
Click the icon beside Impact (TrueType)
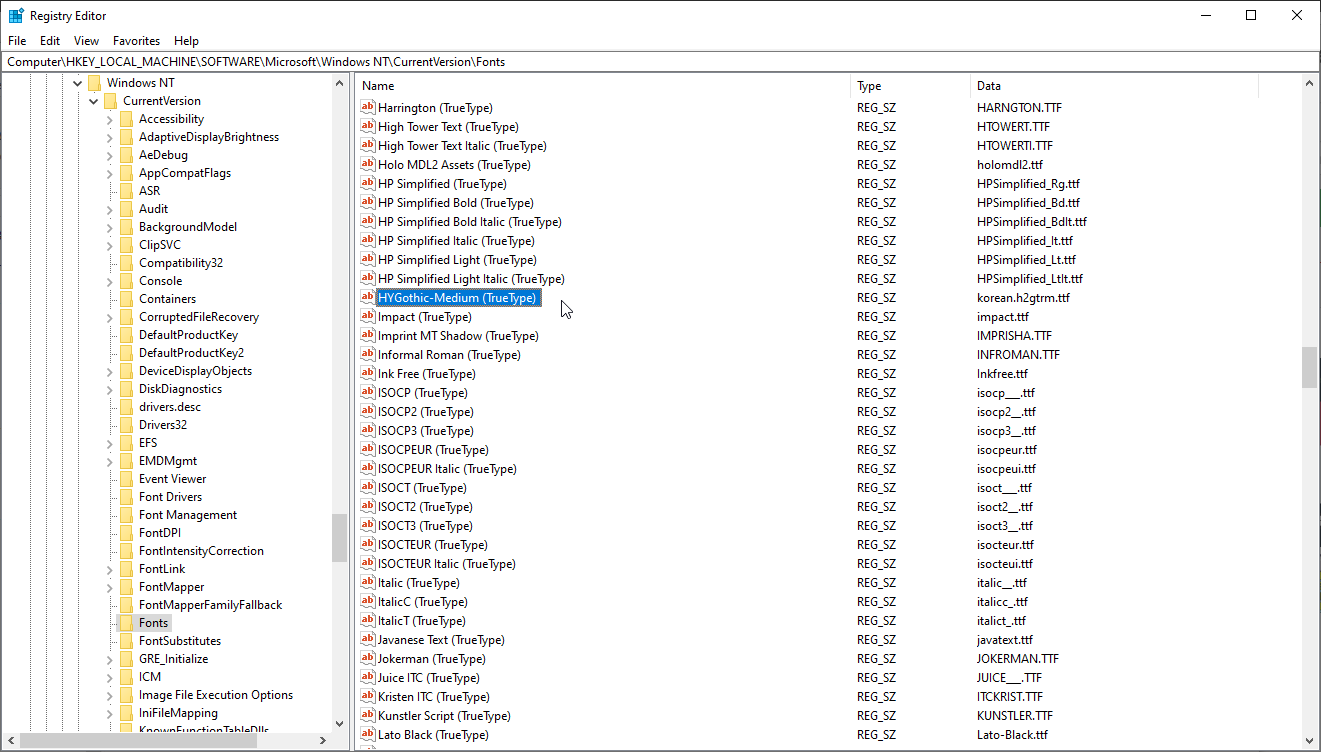click(368, 316)
